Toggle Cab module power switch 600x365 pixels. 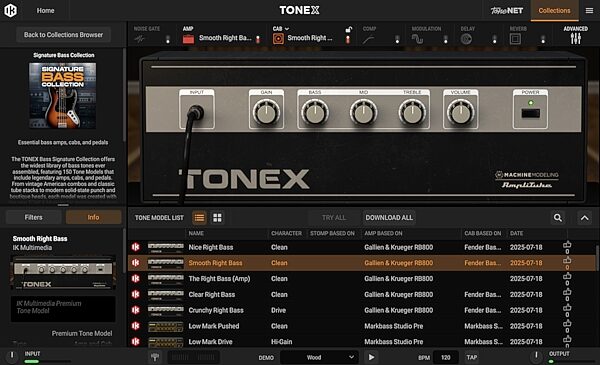tap(348, 39)
